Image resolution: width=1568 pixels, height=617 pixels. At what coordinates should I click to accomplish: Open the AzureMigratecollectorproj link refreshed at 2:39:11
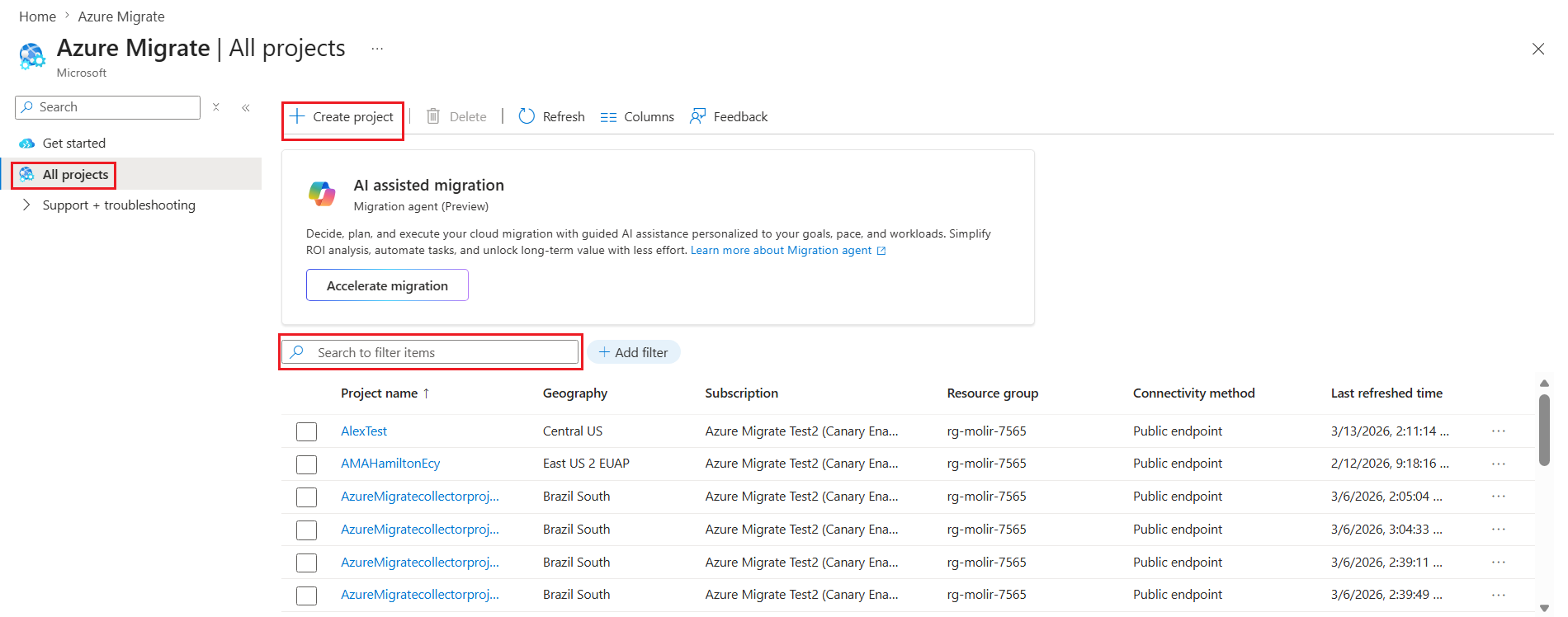point(420,563)
